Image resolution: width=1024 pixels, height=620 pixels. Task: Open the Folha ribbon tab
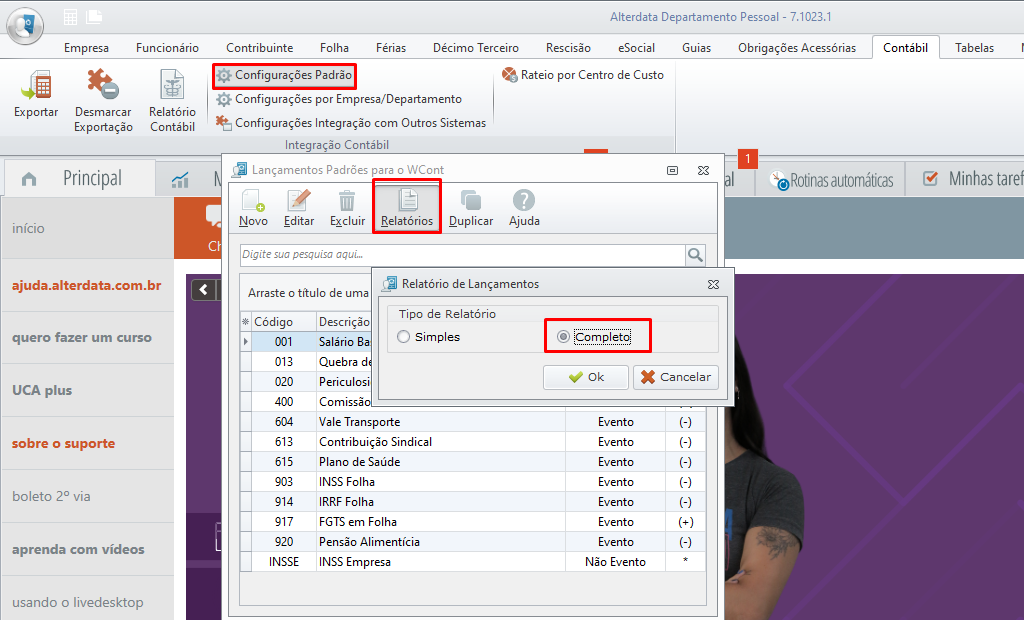(334, 48)
